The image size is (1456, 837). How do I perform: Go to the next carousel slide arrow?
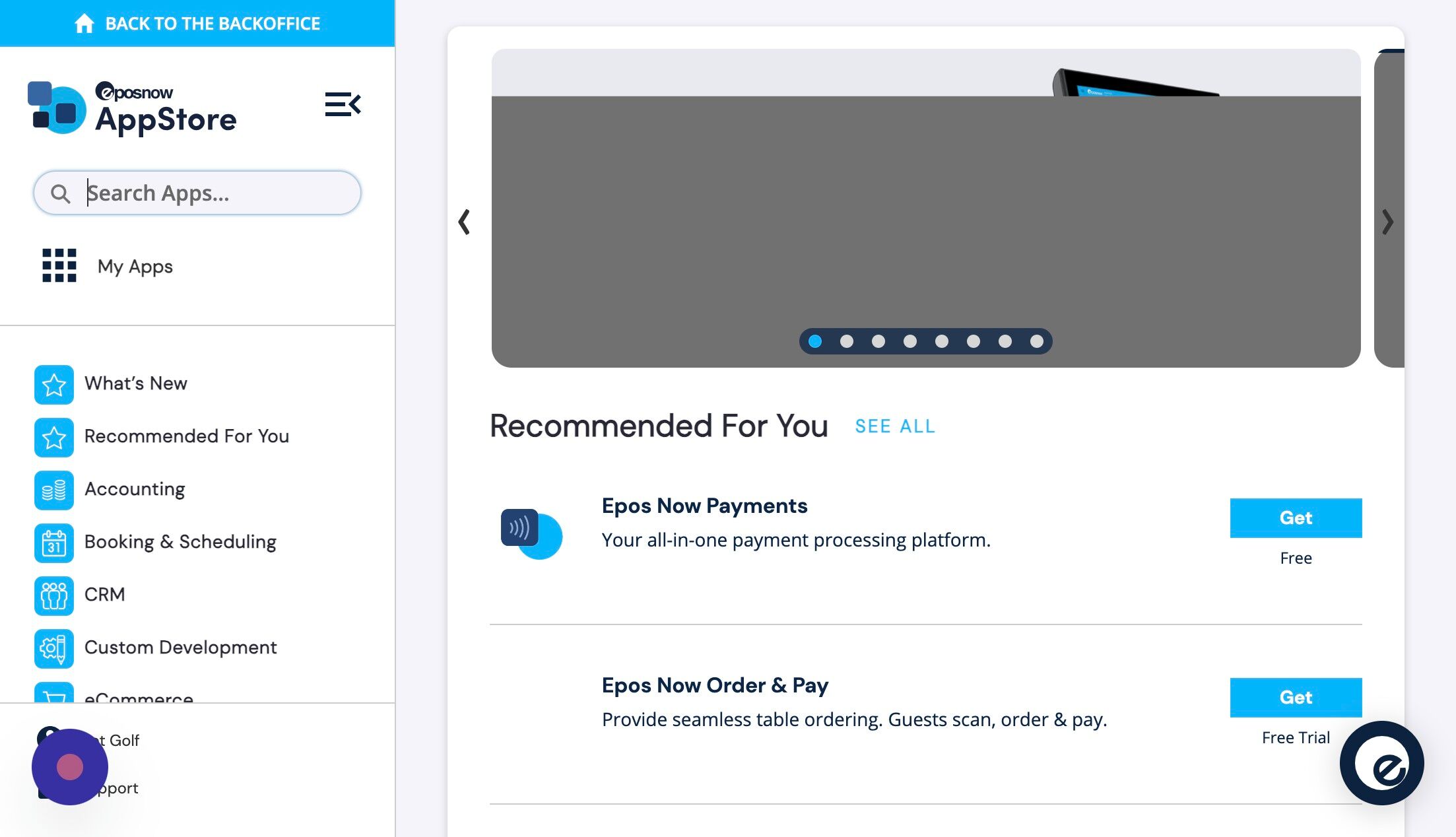(1387, 222)
